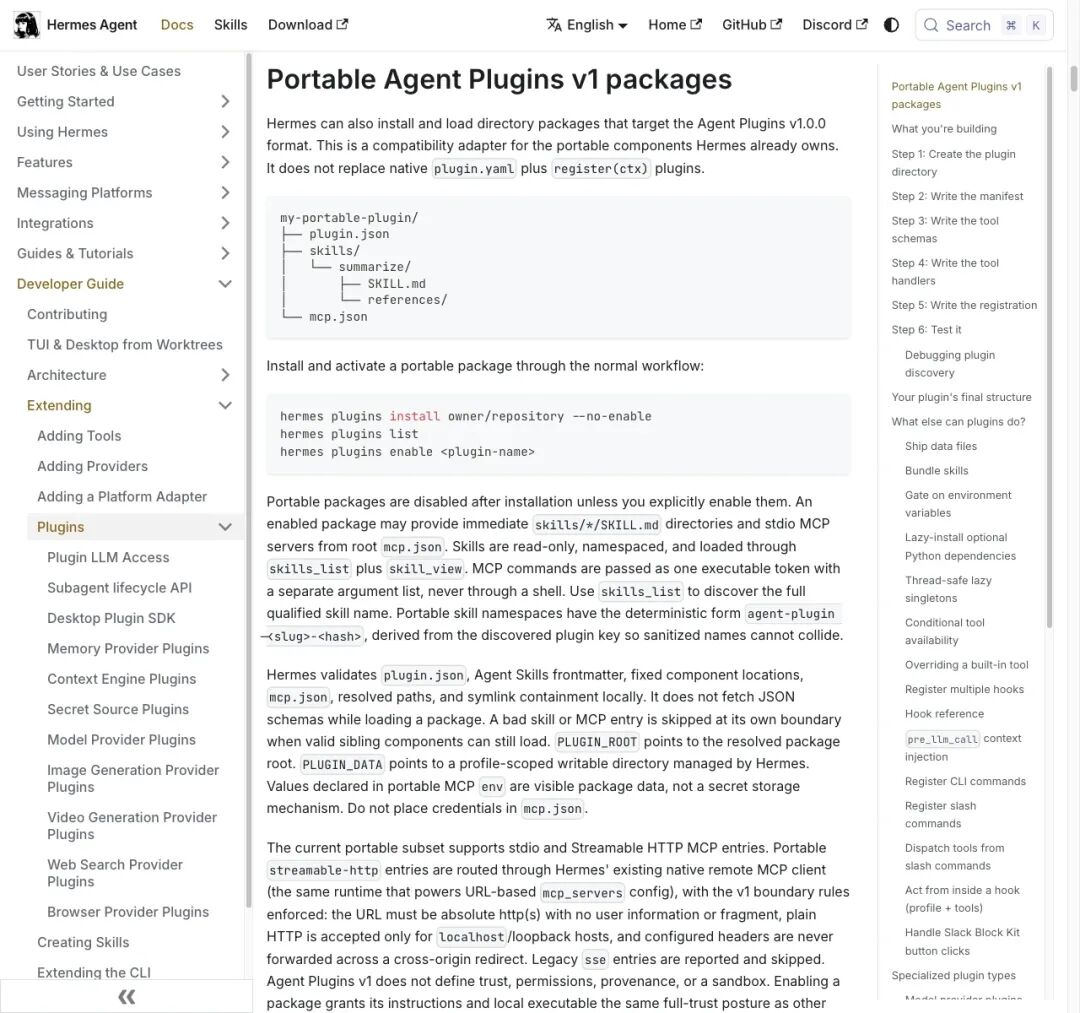Screen dimensions: 1080x1013
Task: Open GitHub external link in navbar
Action: [x=751, y=25]
